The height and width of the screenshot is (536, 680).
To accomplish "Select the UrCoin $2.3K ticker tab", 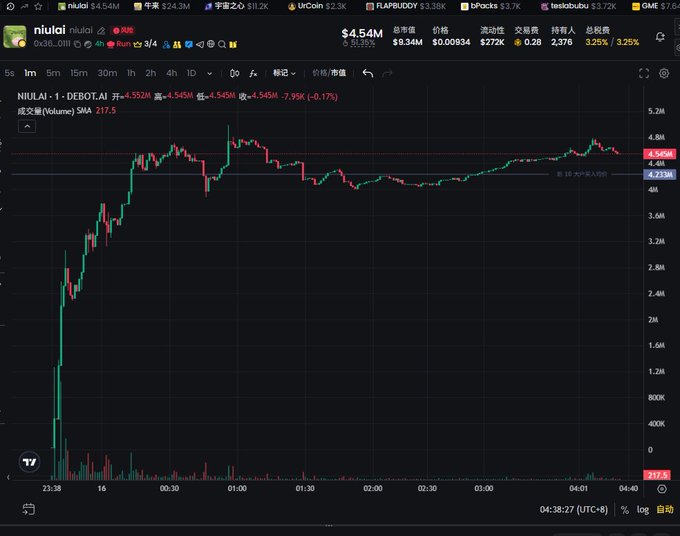I will point(317,6).
